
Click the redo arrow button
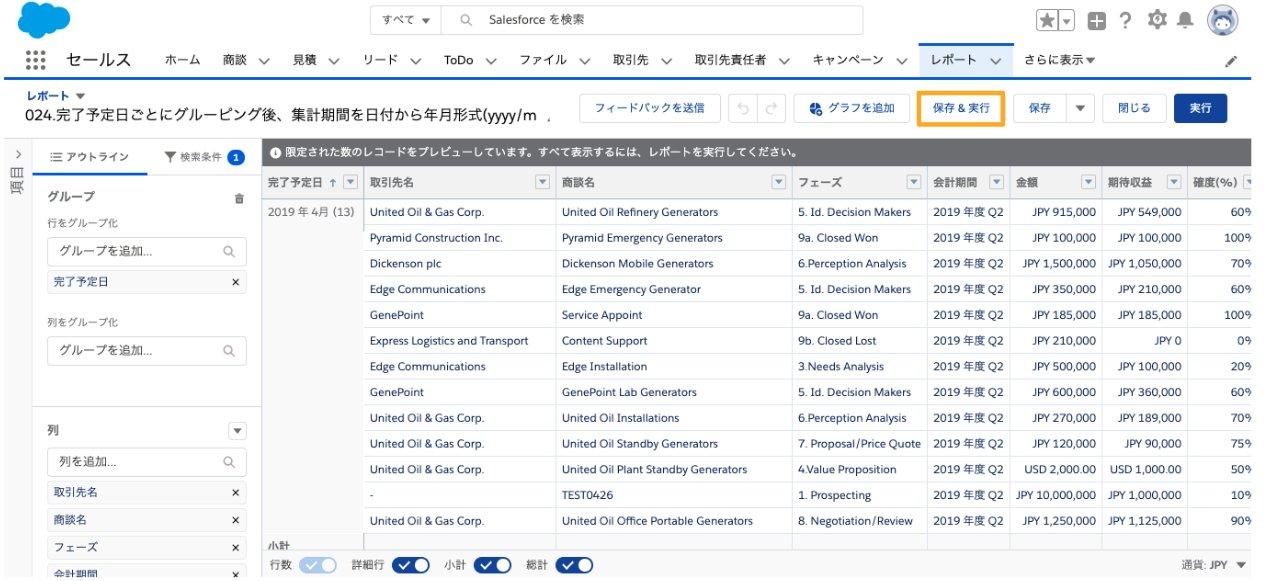[x=771, y=108]
